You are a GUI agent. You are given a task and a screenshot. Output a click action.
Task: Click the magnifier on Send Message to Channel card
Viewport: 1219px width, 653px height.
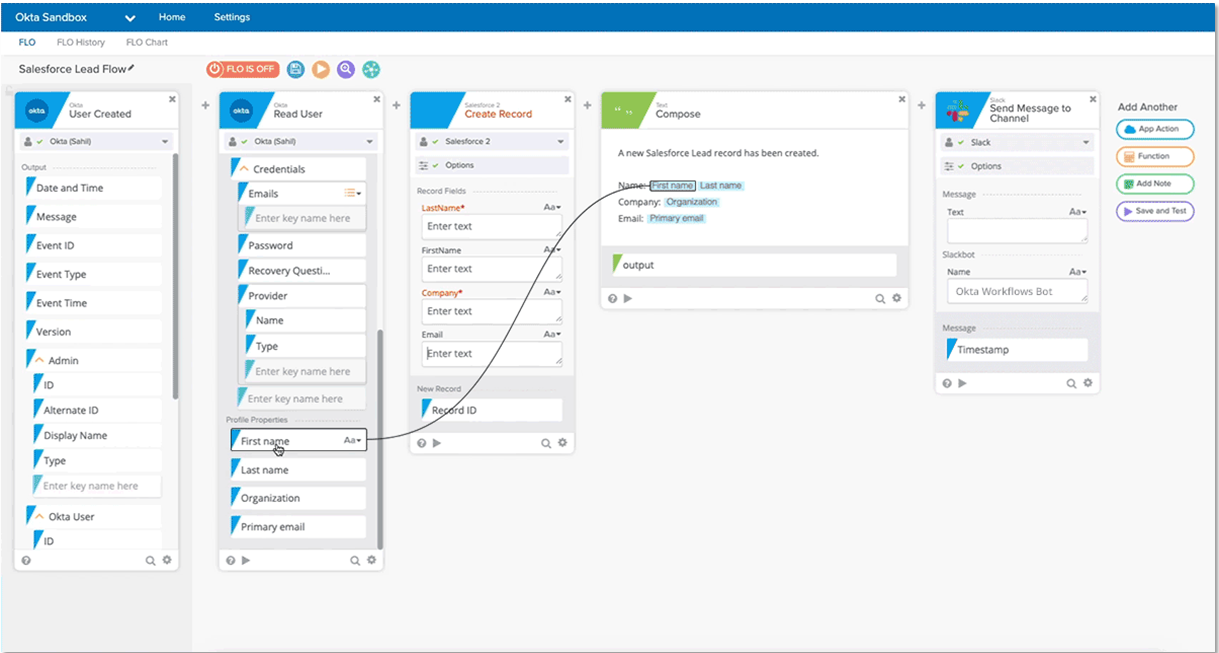pyautogui.click(x=1069, y=382)
